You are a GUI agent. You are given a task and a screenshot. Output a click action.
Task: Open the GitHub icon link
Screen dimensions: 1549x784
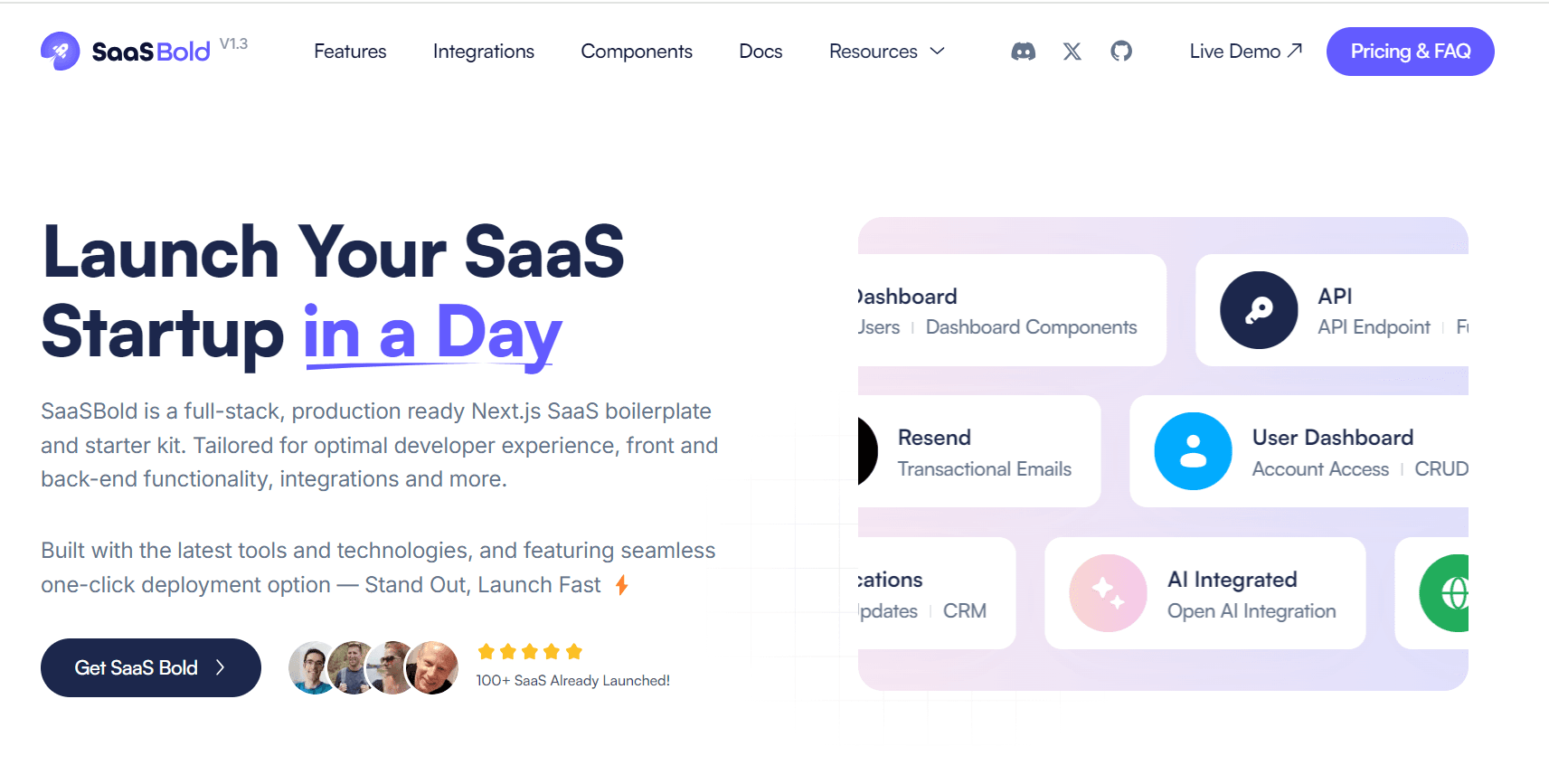[1121, 52]
